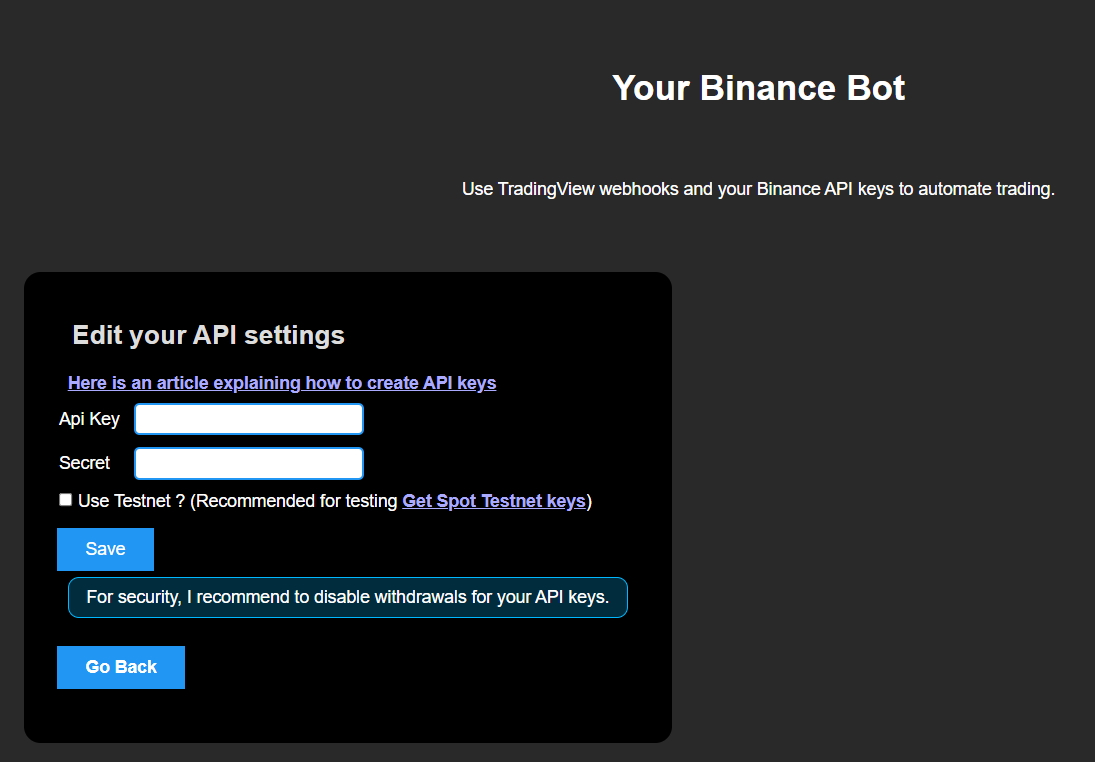
Task: Open the Get Spot Testnet keys link
Action: [x=494, y=501]
